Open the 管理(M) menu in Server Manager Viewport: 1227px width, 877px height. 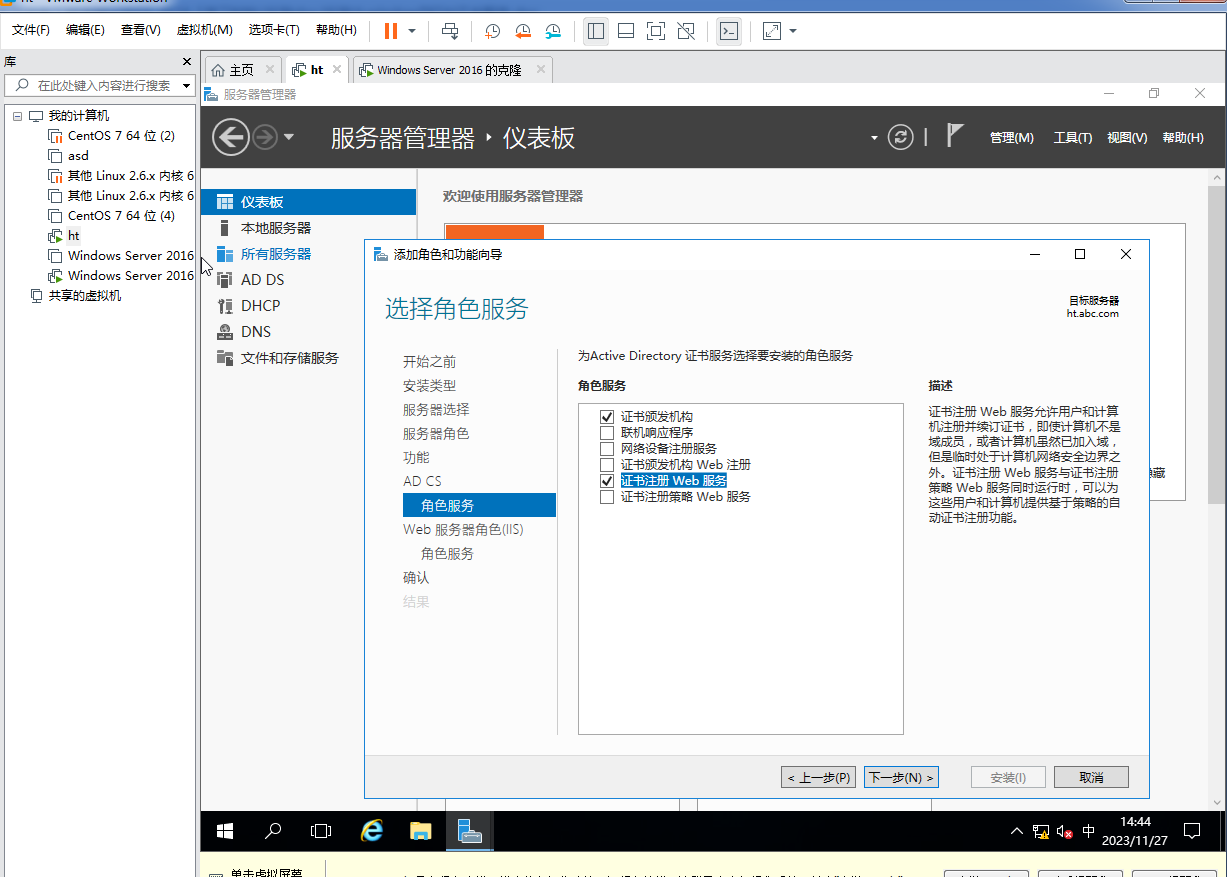(1011, 138)
